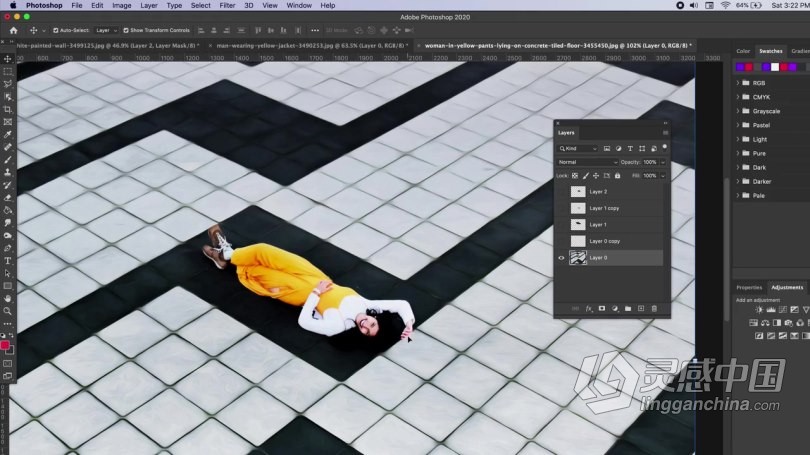Select the Eyedropper tool
The width and height of the screenshot is (810, 455).
pyautogui.click(x=8, y=135)
